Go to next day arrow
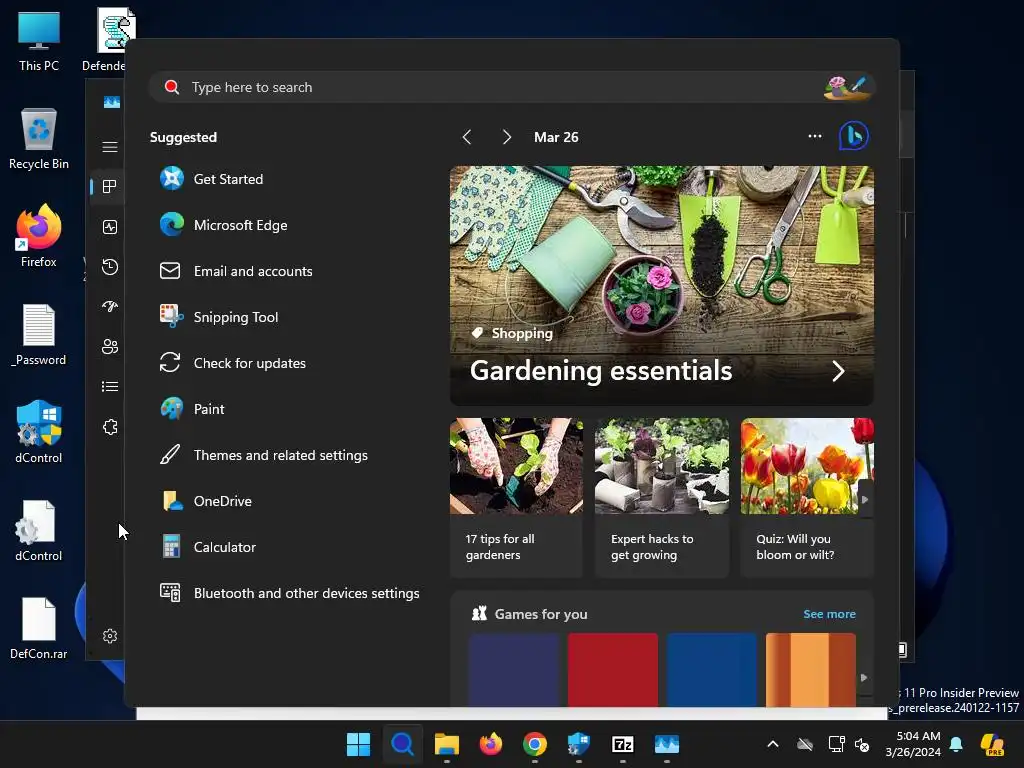Screen dimensions: 1024x768 [x=506, y=137]
